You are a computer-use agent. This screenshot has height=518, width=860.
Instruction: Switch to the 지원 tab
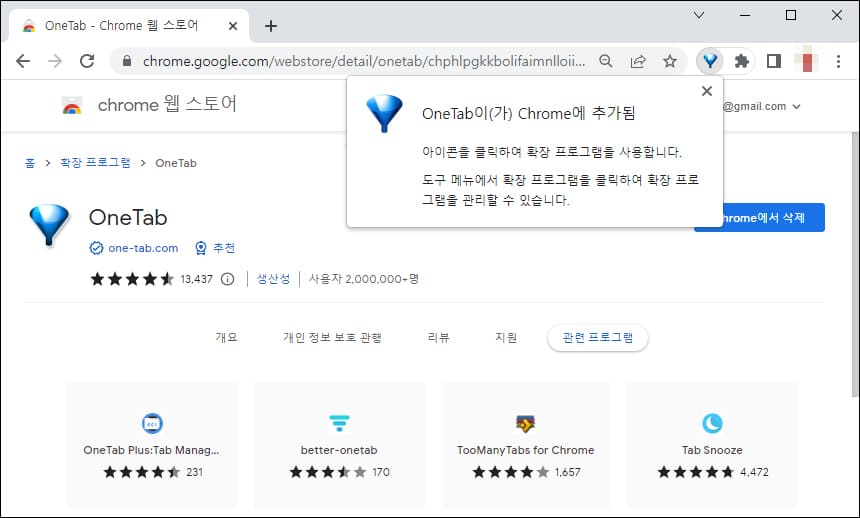tap(506, 337)
